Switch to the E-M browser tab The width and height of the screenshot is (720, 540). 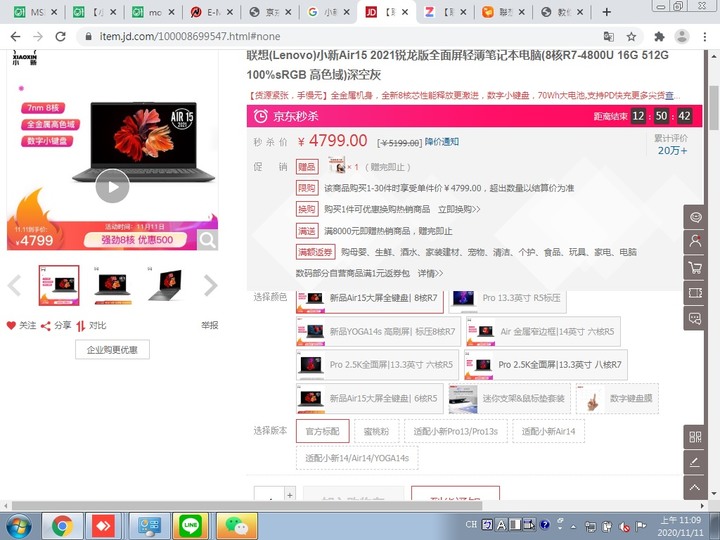tap(212, 12)
